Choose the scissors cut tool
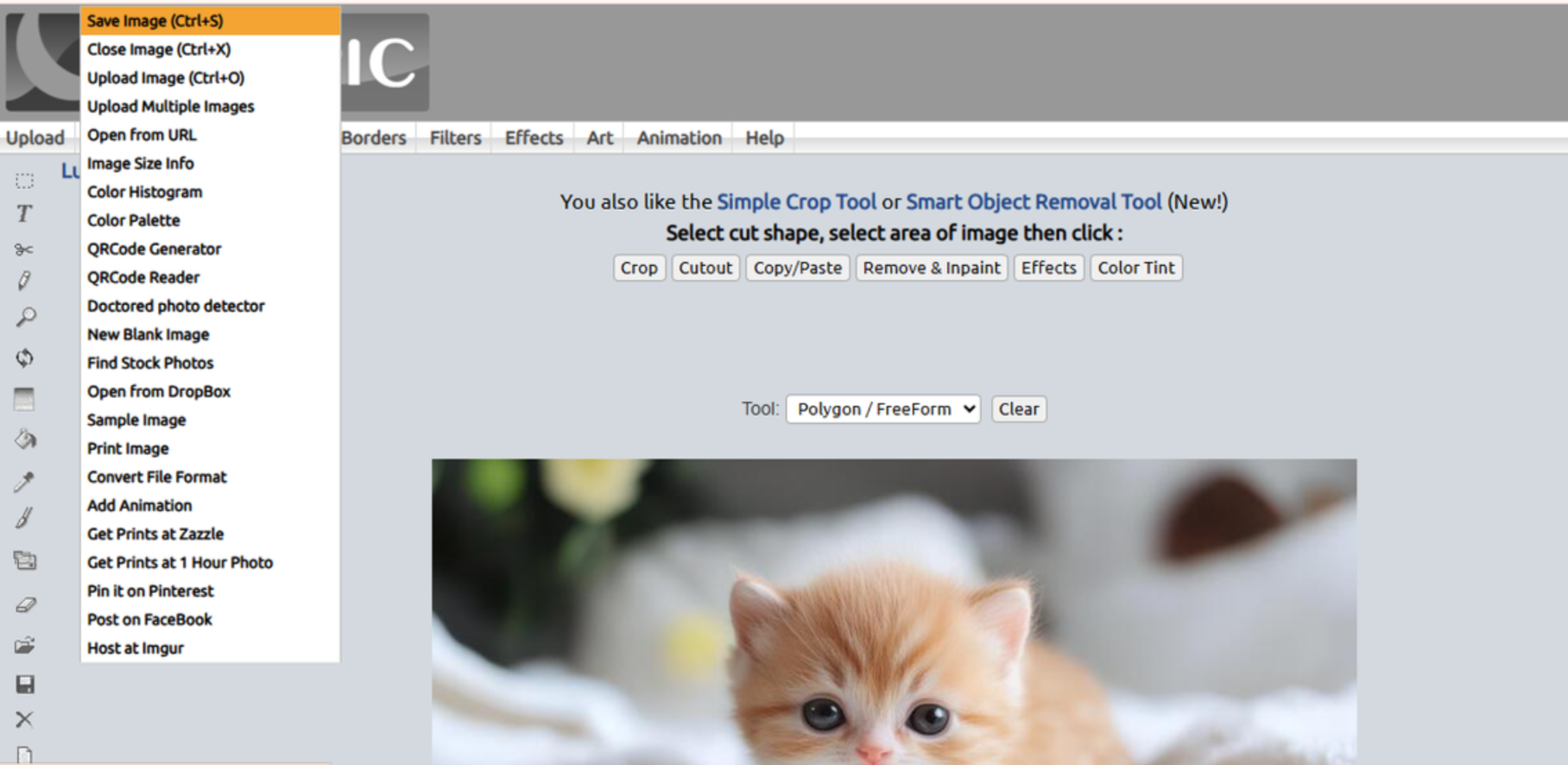This screenshot has height=765, width=1568. 24,250
